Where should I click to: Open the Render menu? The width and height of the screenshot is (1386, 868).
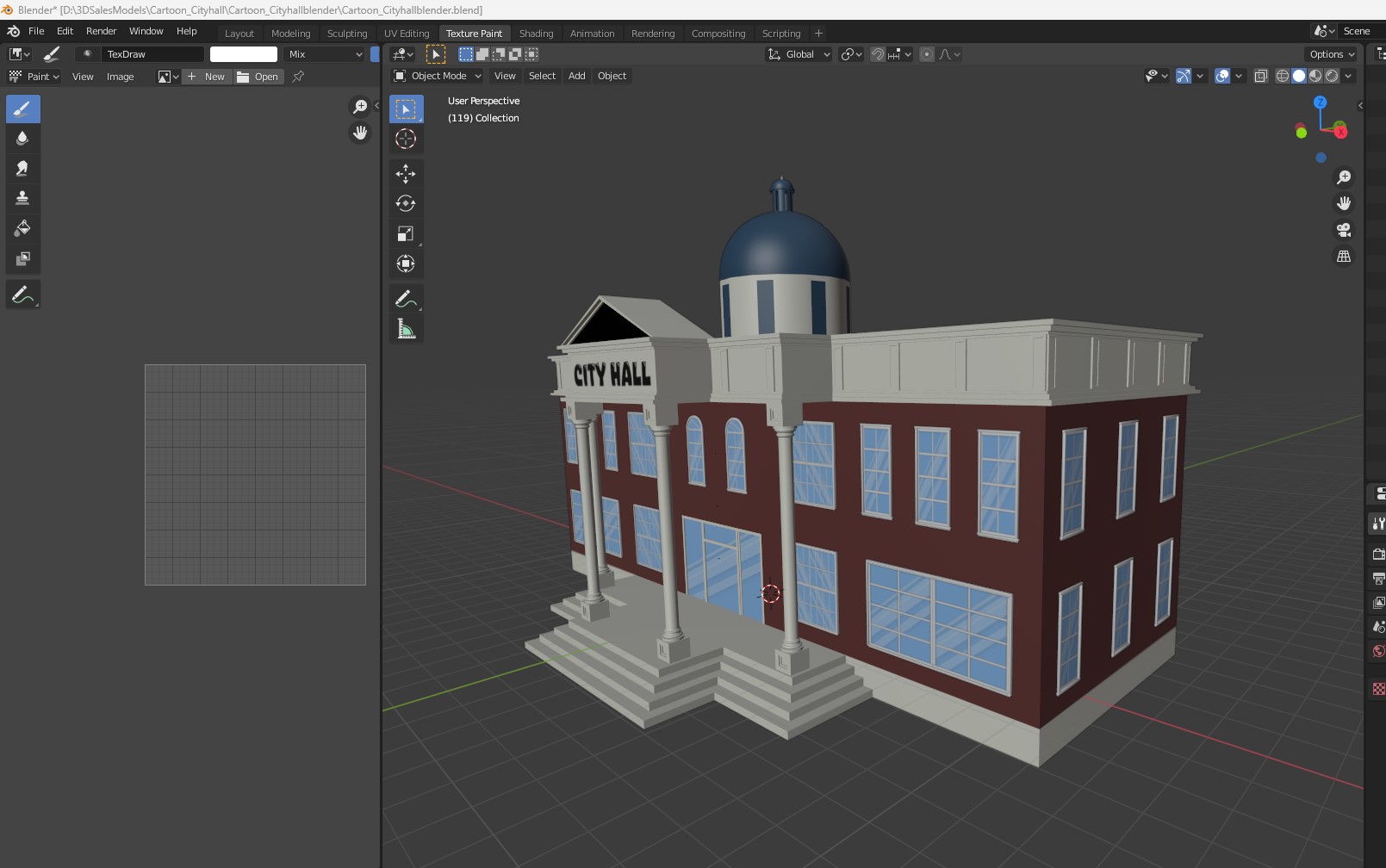point(101,31)
